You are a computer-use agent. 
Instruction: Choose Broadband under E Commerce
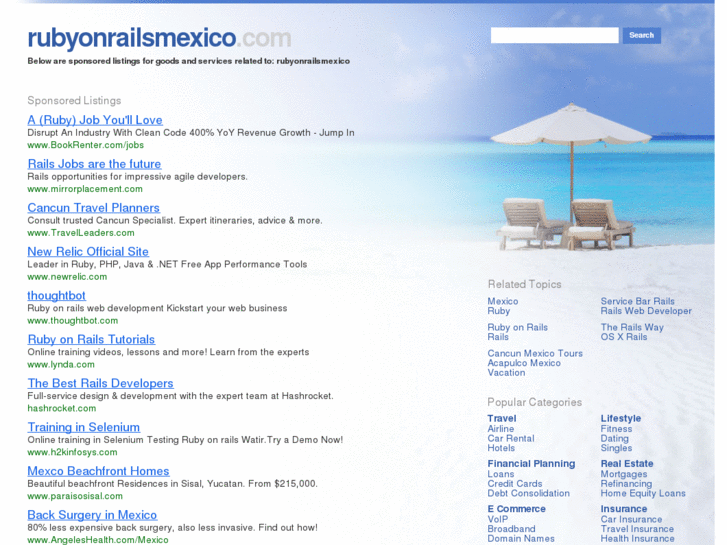(511, 529)
